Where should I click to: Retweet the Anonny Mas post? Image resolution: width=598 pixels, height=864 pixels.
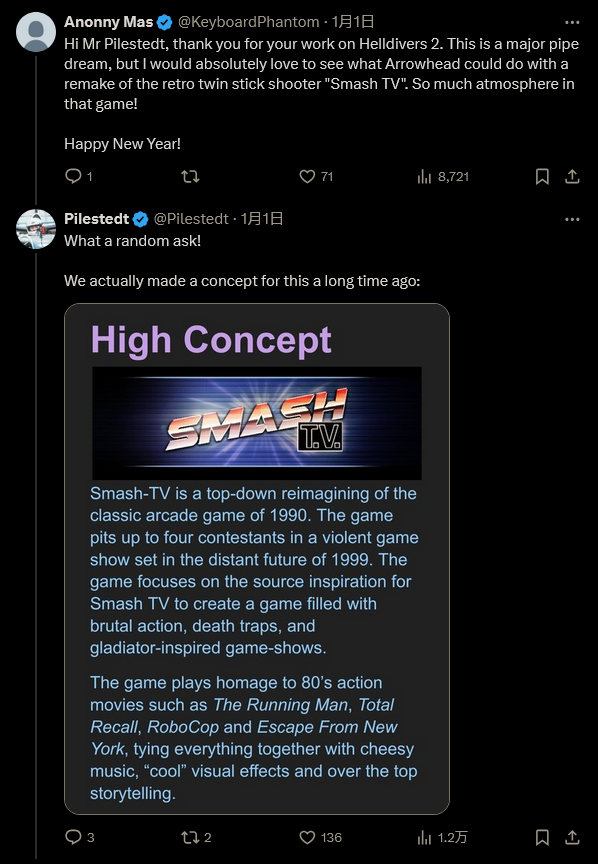190,176
